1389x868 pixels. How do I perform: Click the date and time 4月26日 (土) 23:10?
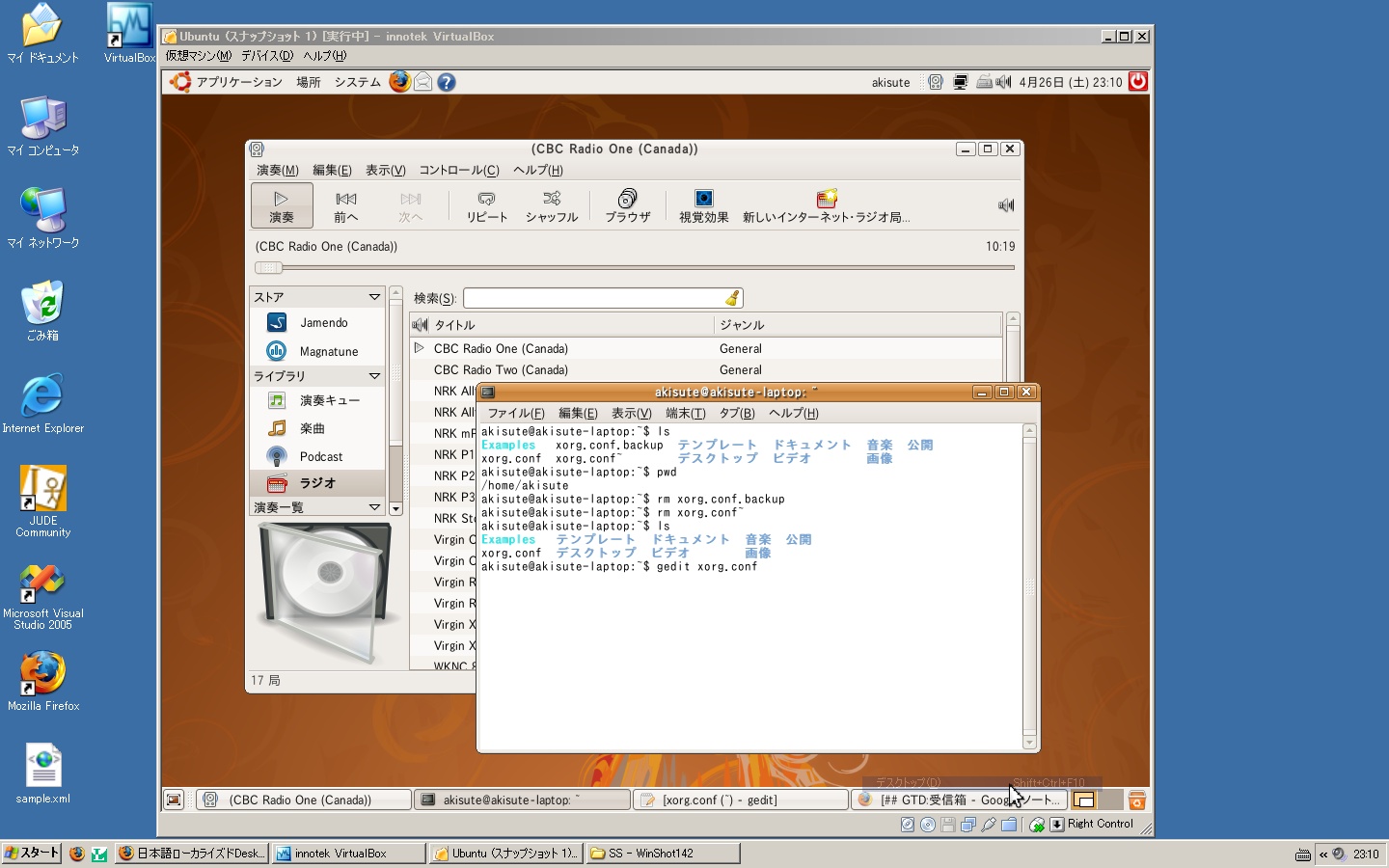(x=1071, y=82)
